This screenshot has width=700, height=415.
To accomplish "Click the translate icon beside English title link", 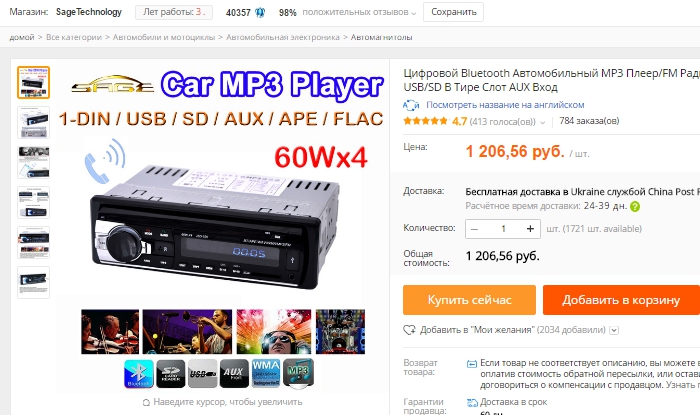I will click(411, 105).
